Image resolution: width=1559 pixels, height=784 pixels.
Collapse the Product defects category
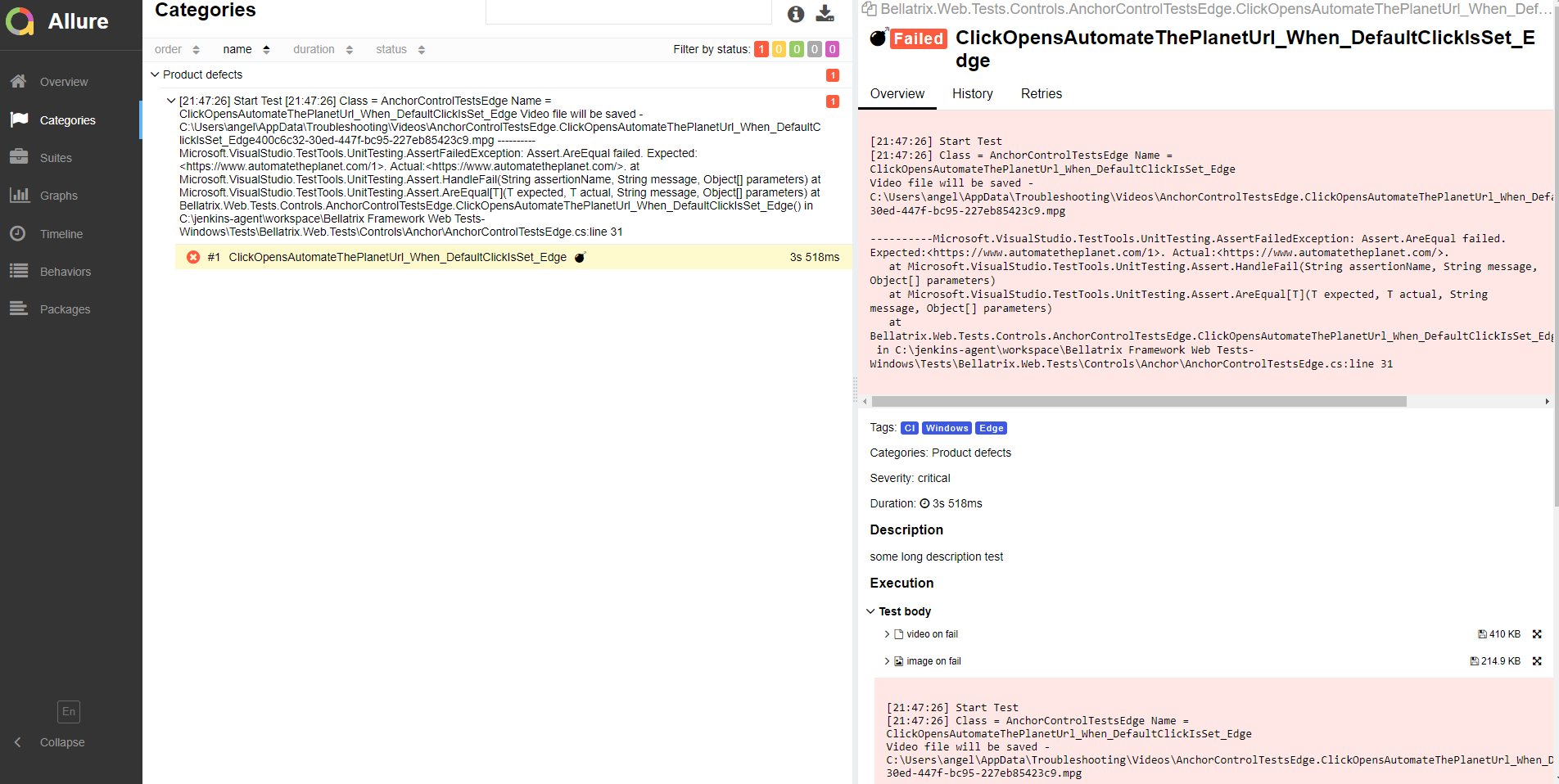(x=155, y=74)
